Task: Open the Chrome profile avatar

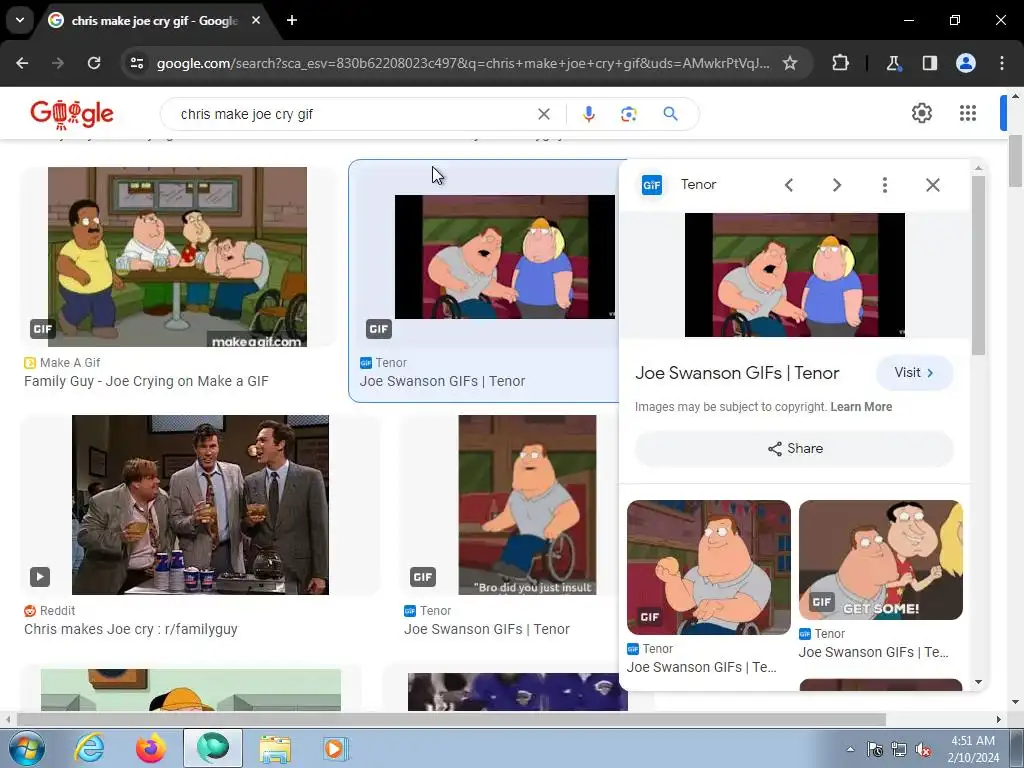Action: 966,63
